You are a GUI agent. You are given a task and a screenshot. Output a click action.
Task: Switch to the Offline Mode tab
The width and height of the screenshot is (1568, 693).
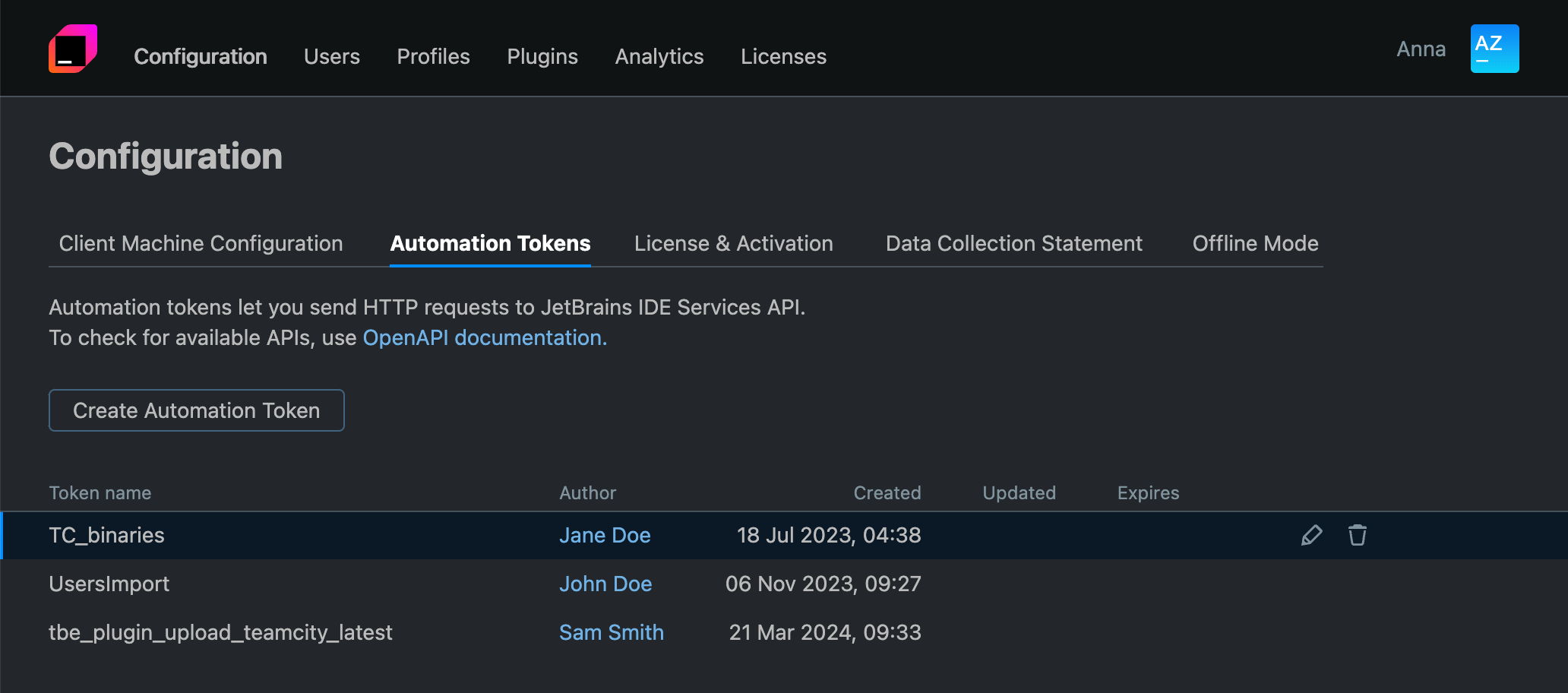[x=1254, y=243]
